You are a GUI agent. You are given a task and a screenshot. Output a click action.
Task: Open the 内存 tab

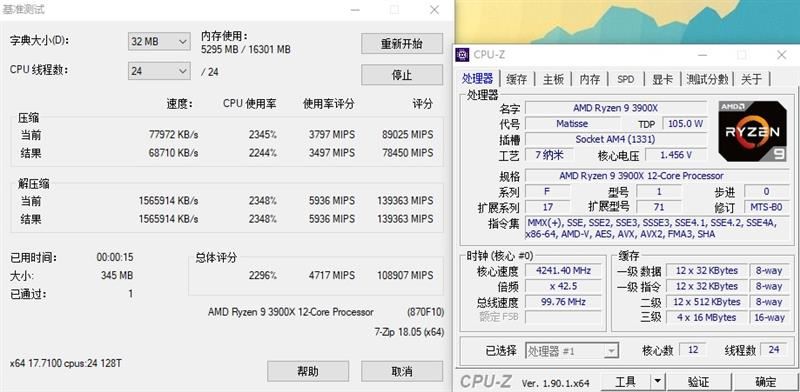coord(590,79)
